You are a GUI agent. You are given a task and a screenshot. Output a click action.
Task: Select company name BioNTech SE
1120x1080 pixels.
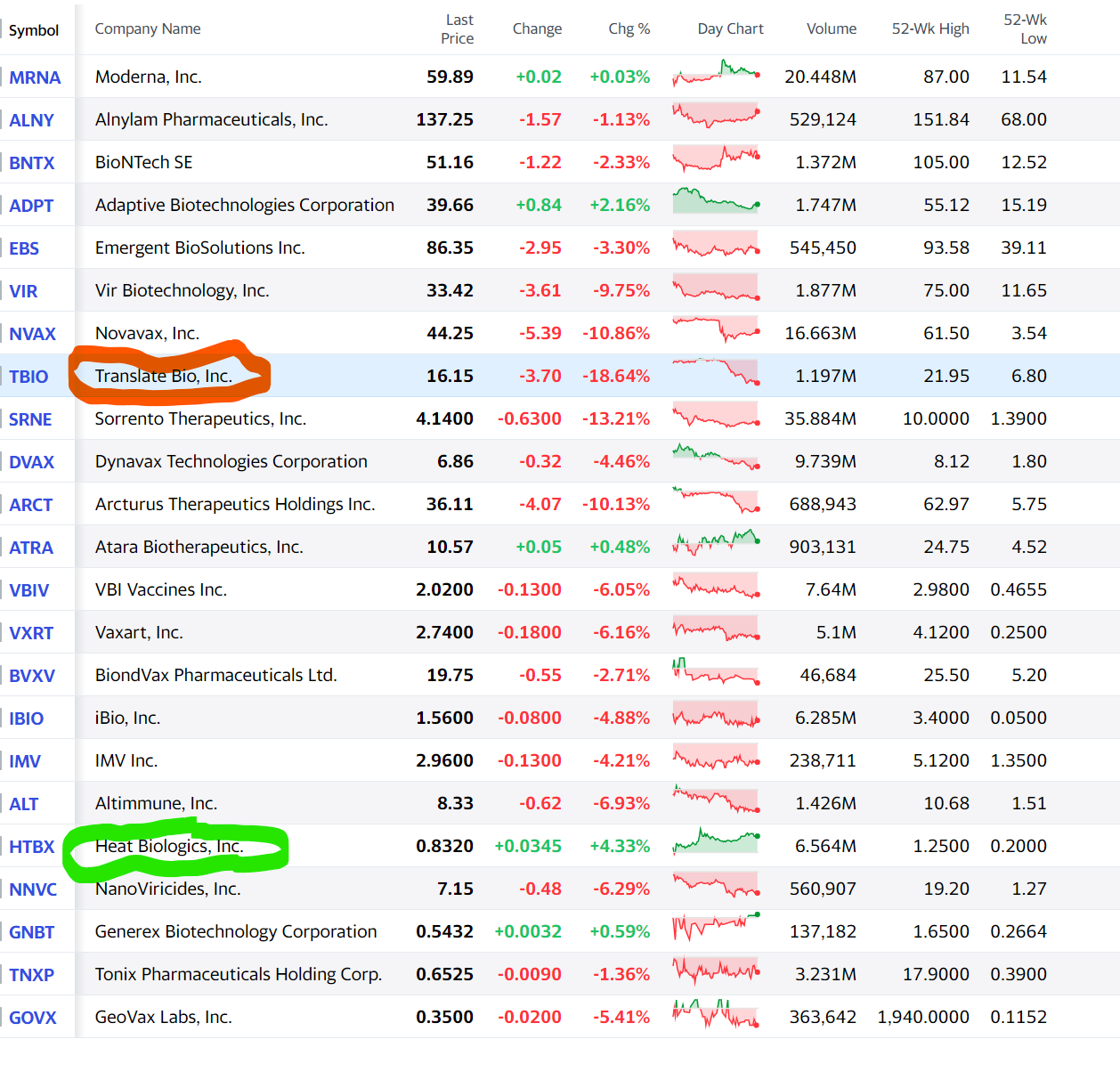144,163
